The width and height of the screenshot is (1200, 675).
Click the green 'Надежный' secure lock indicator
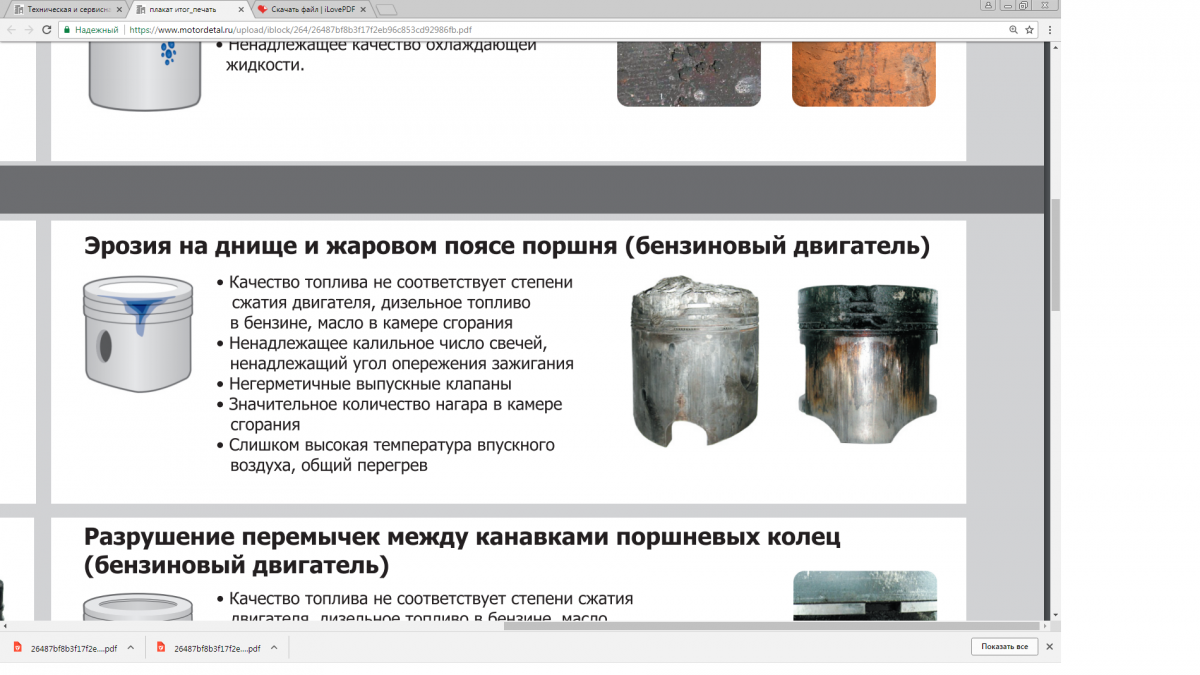[92, 30]
